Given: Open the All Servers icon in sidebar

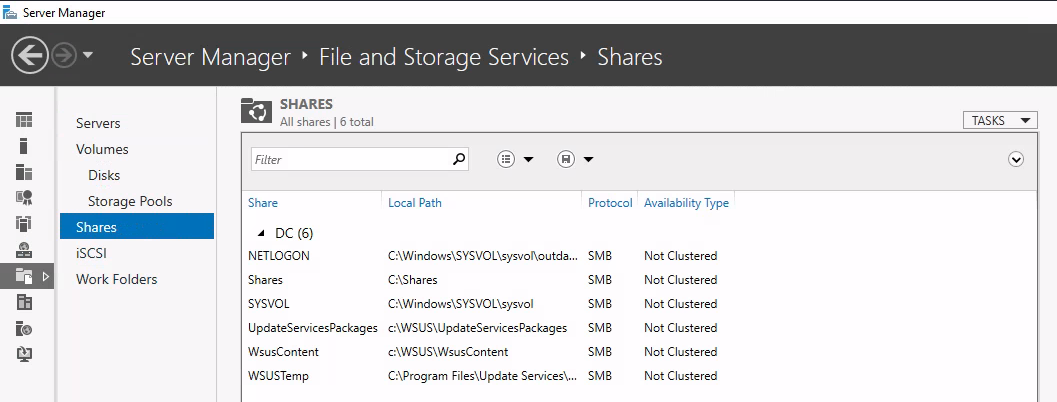Looking at the screenshot, I should [24, 172].
